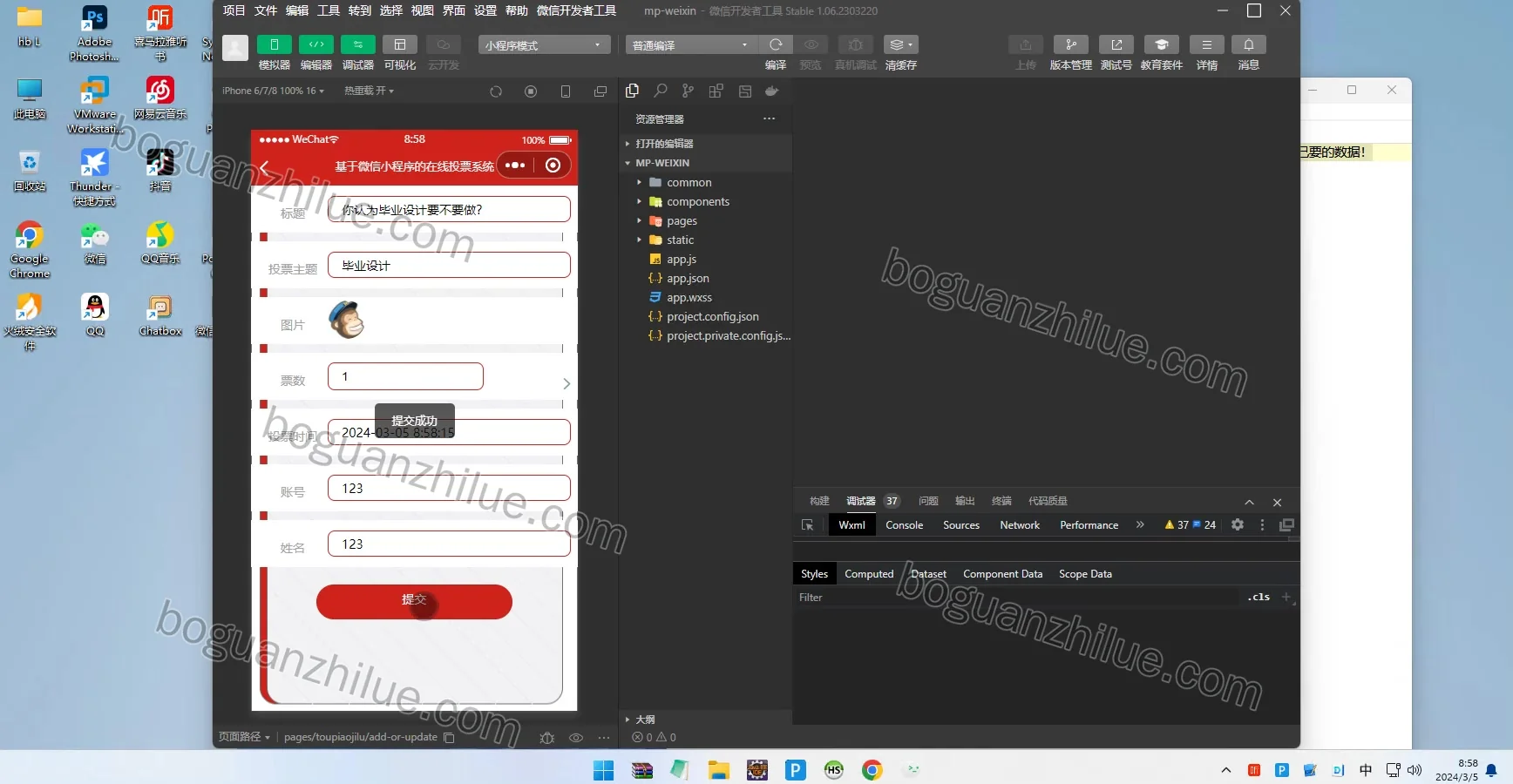
Task: Open 版本管理 version control
Action: (1070, 44)
